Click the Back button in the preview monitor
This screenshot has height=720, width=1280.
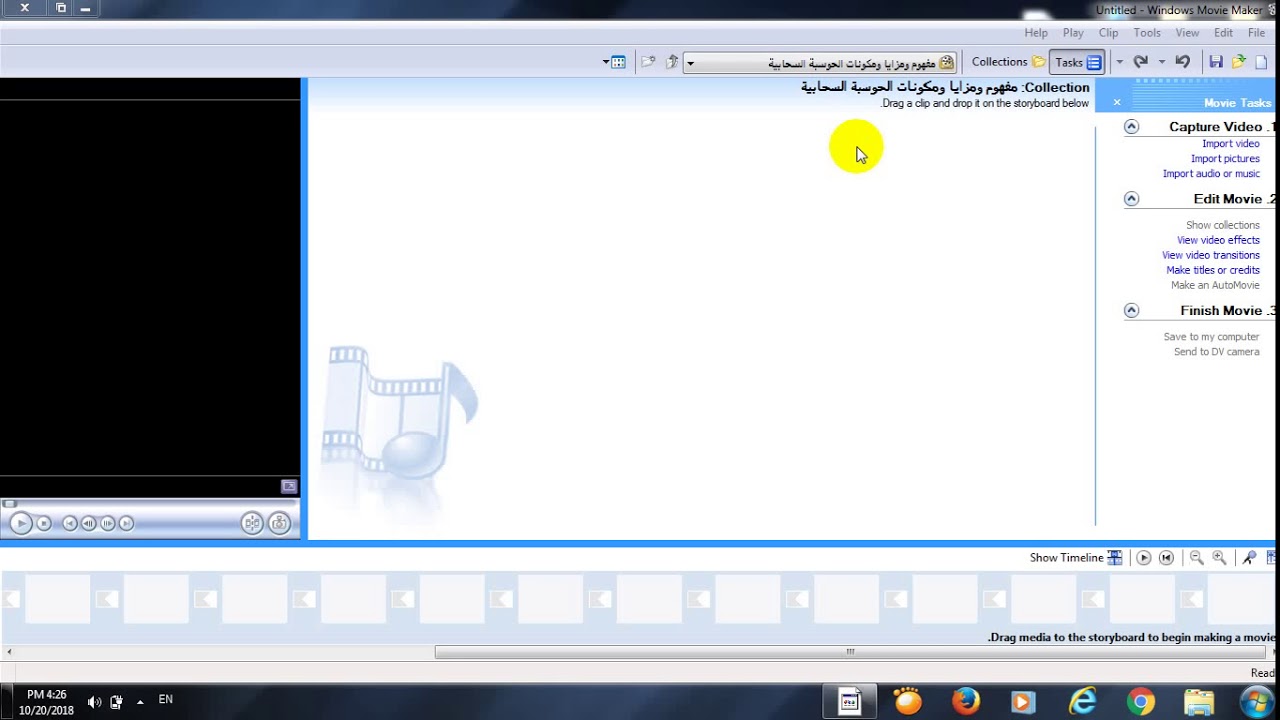tap(70, 523)
